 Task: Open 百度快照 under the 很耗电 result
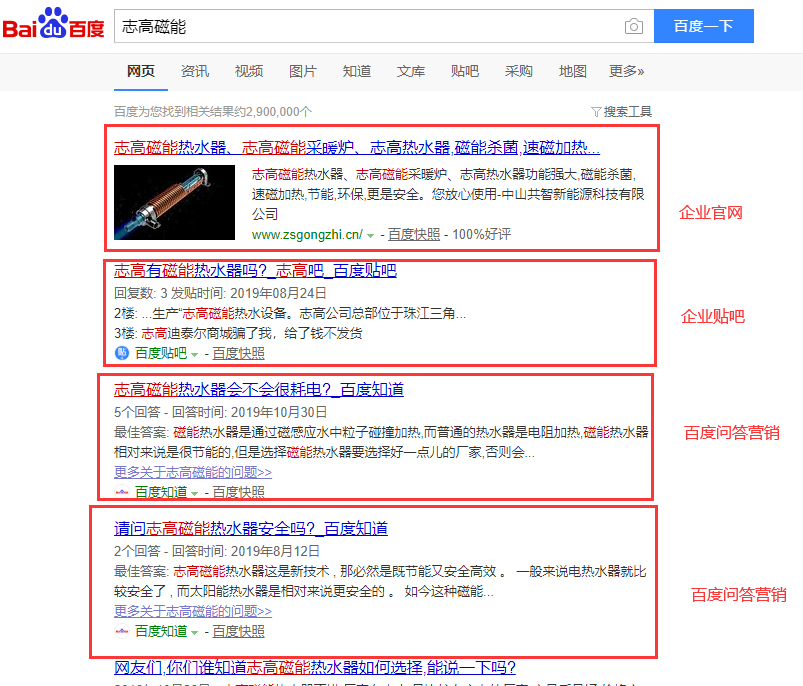tap(239, 492)
